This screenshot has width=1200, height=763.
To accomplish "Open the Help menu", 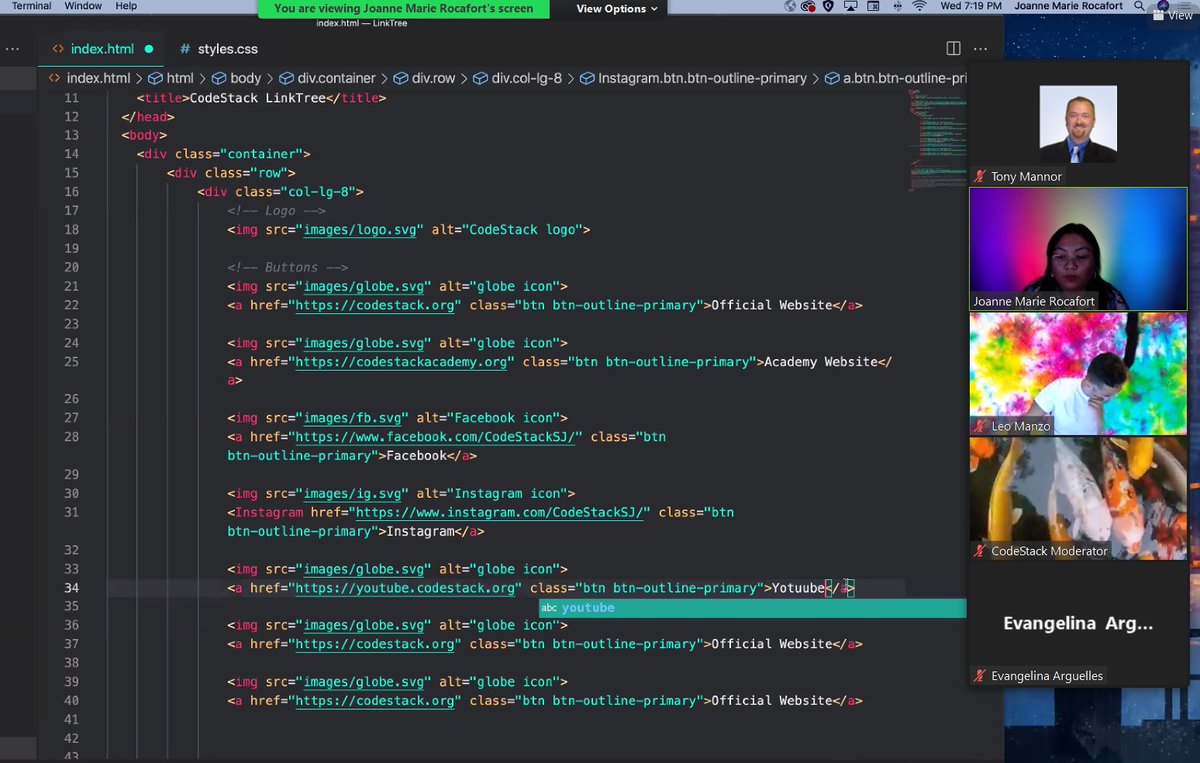I will coord(126,6).
